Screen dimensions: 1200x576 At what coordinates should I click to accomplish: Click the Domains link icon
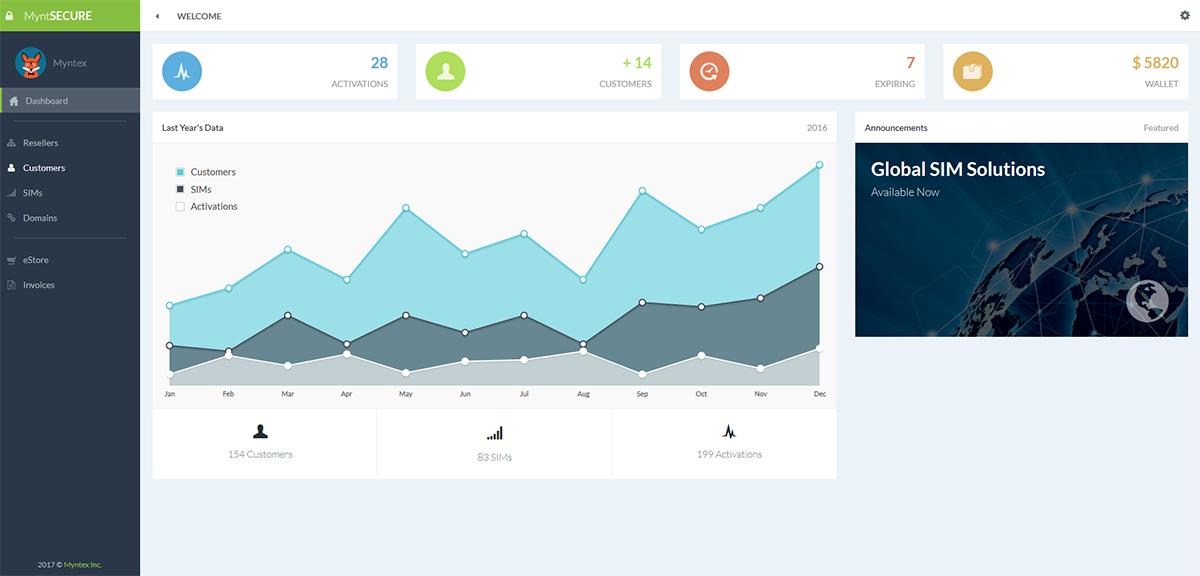[x=12, y=218]
